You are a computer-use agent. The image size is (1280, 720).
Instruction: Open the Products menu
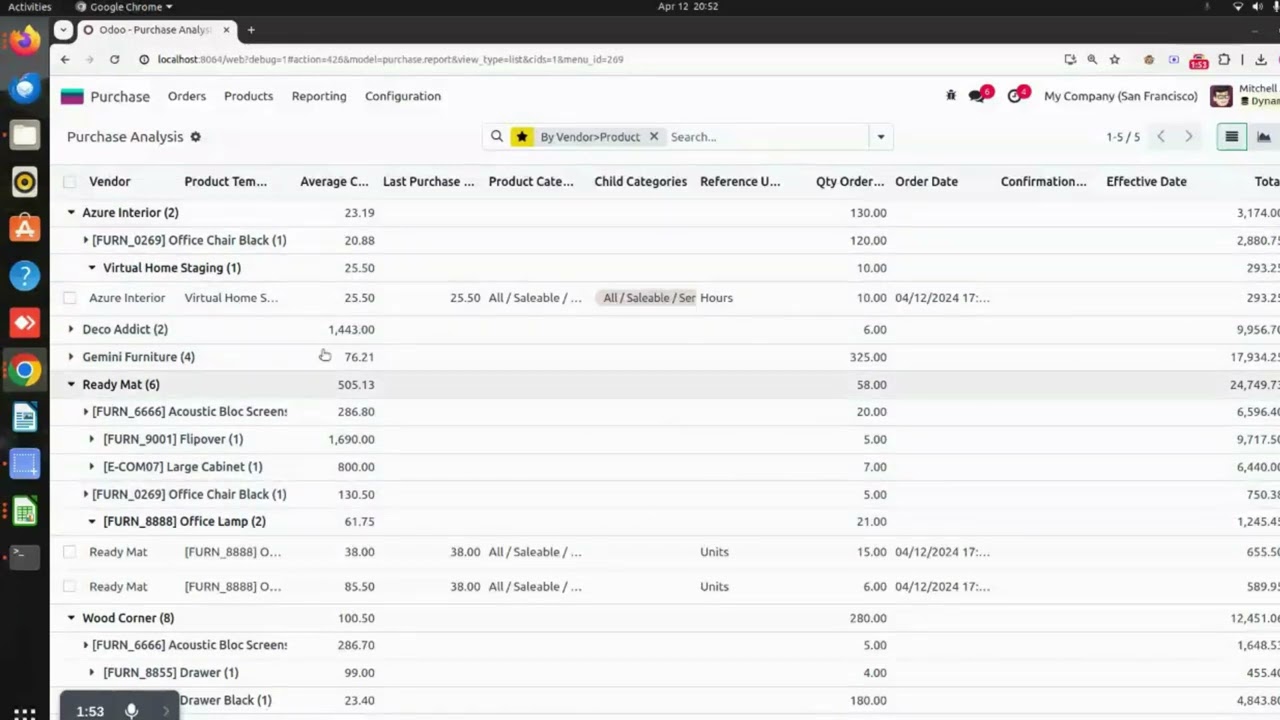pos(249,96)
